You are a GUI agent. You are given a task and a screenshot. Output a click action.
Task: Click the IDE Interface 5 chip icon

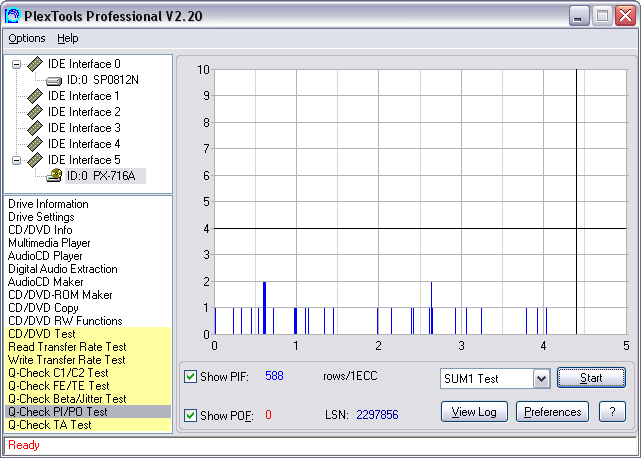click(x=35, y=159)
